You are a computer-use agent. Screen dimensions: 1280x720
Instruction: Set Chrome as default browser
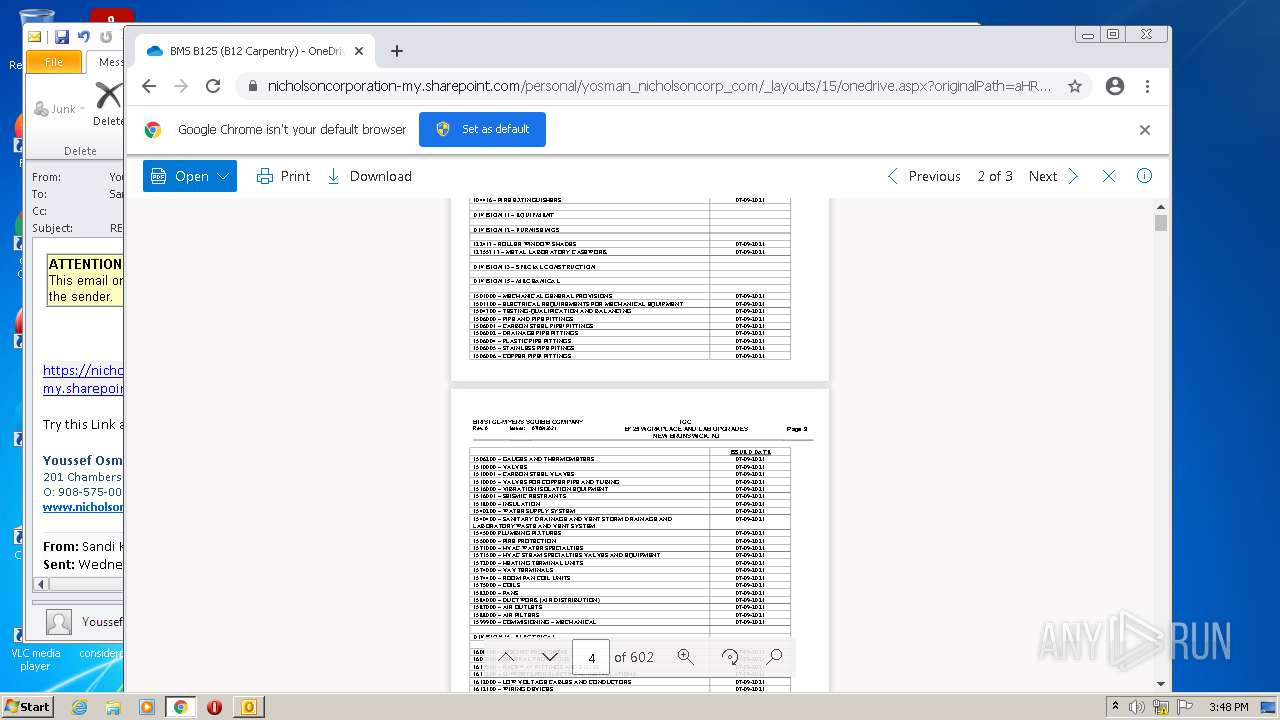(x=482, y=129)
